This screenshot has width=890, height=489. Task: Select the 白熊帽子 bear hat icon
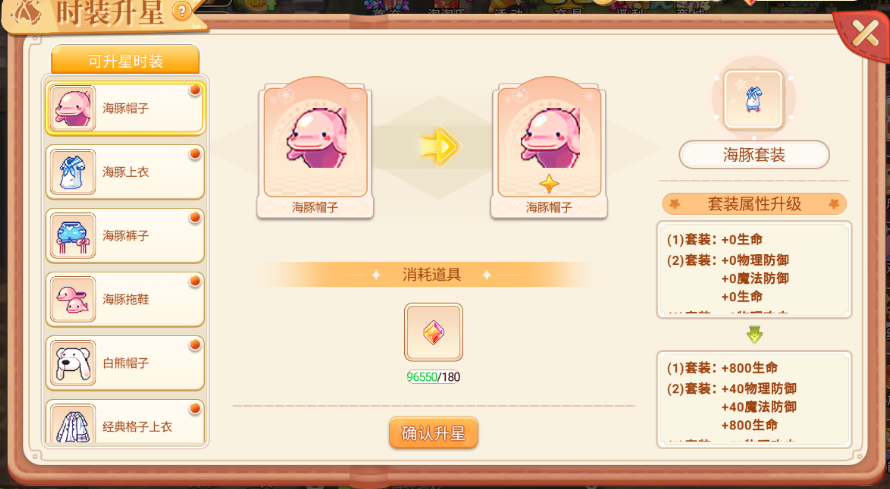(x=73, y=362)
